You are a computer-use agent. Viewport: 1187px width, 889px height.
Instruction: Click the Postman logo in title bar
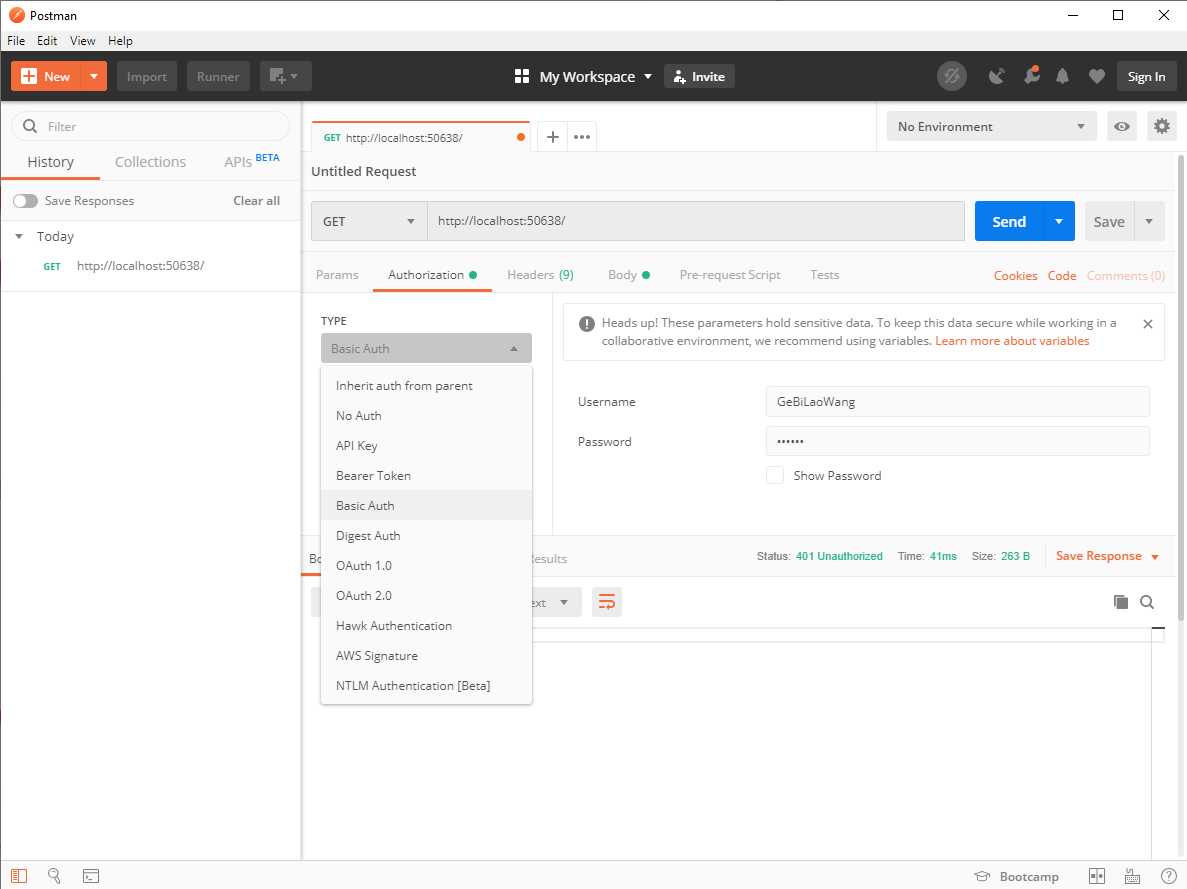point(17,15)
